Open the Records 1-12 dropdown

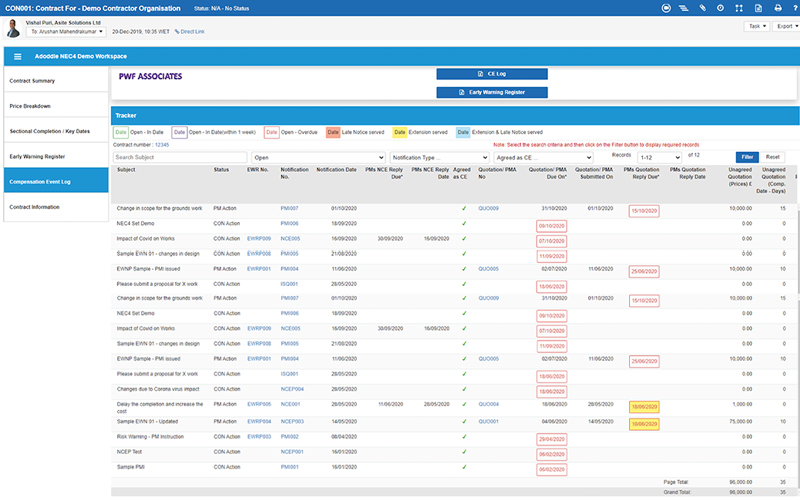660,158
